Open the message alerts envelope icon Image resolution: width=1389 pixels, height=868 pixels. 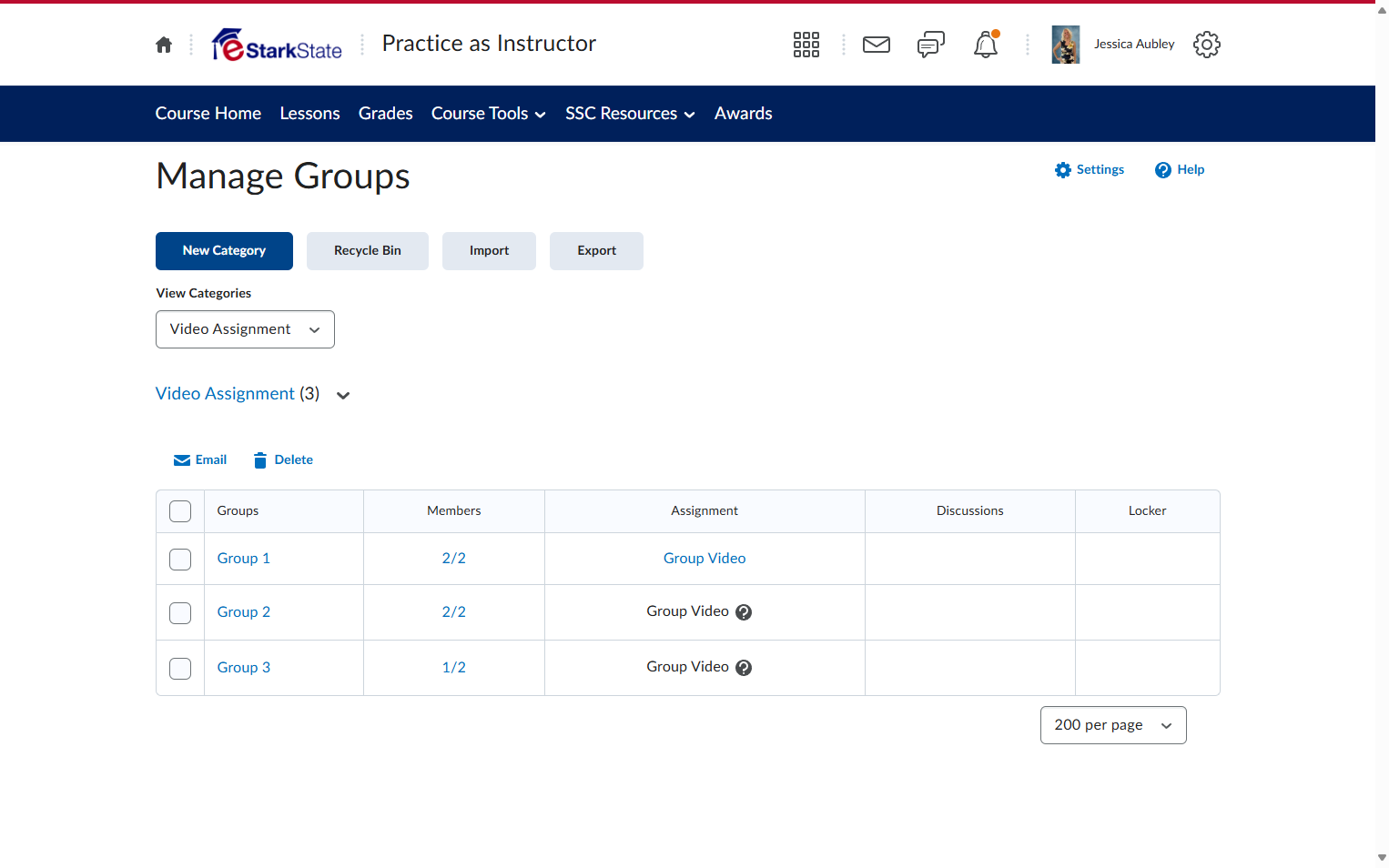click(x=877, y=45)
